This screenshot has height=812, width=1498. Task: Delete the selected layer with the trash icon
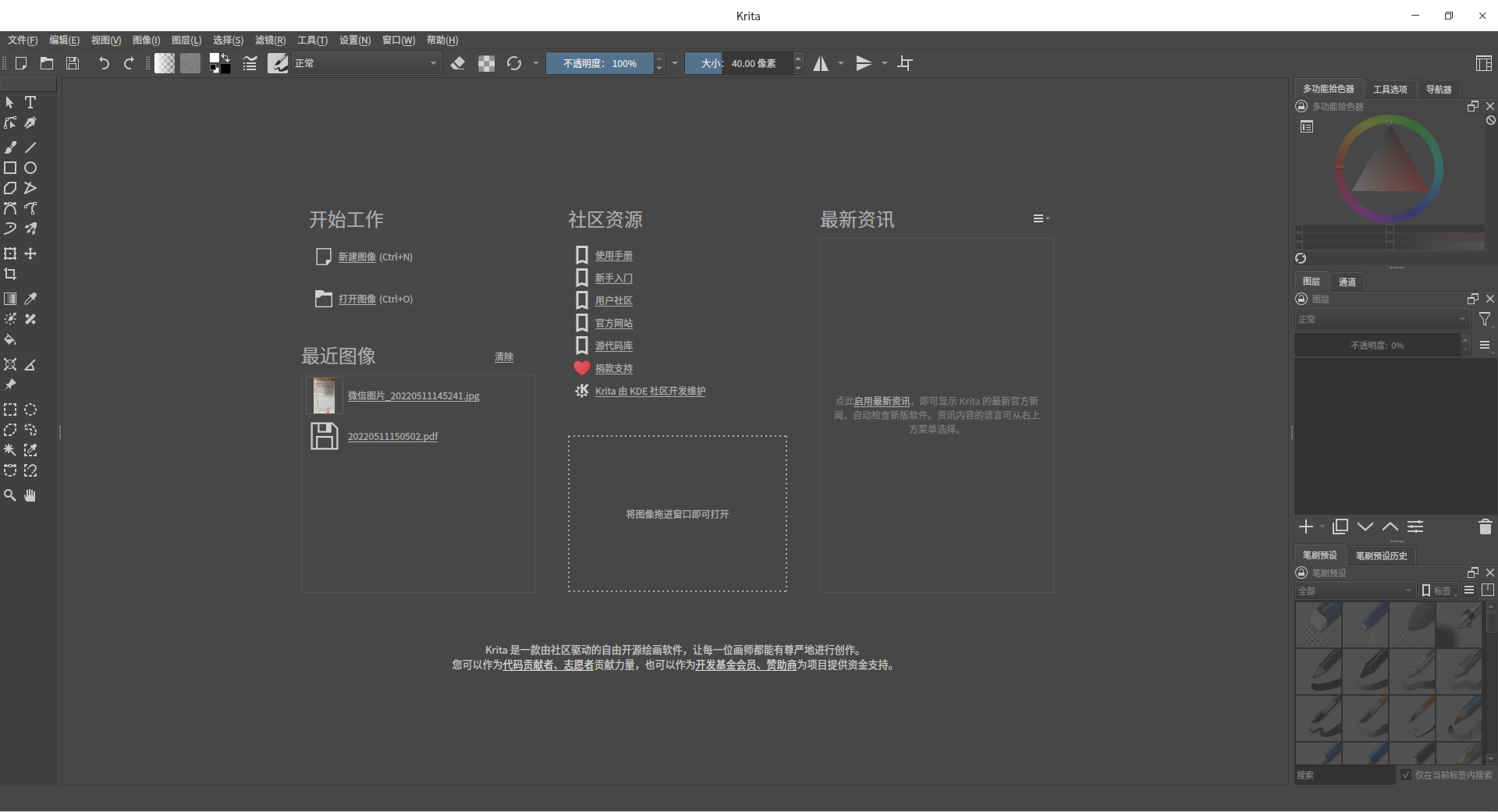(x=1484, y=527)
